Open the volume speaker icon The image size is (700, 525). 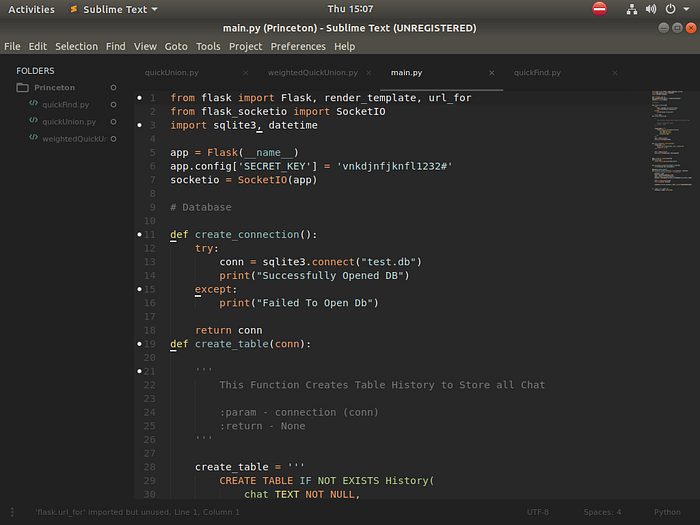click(651, 9)
